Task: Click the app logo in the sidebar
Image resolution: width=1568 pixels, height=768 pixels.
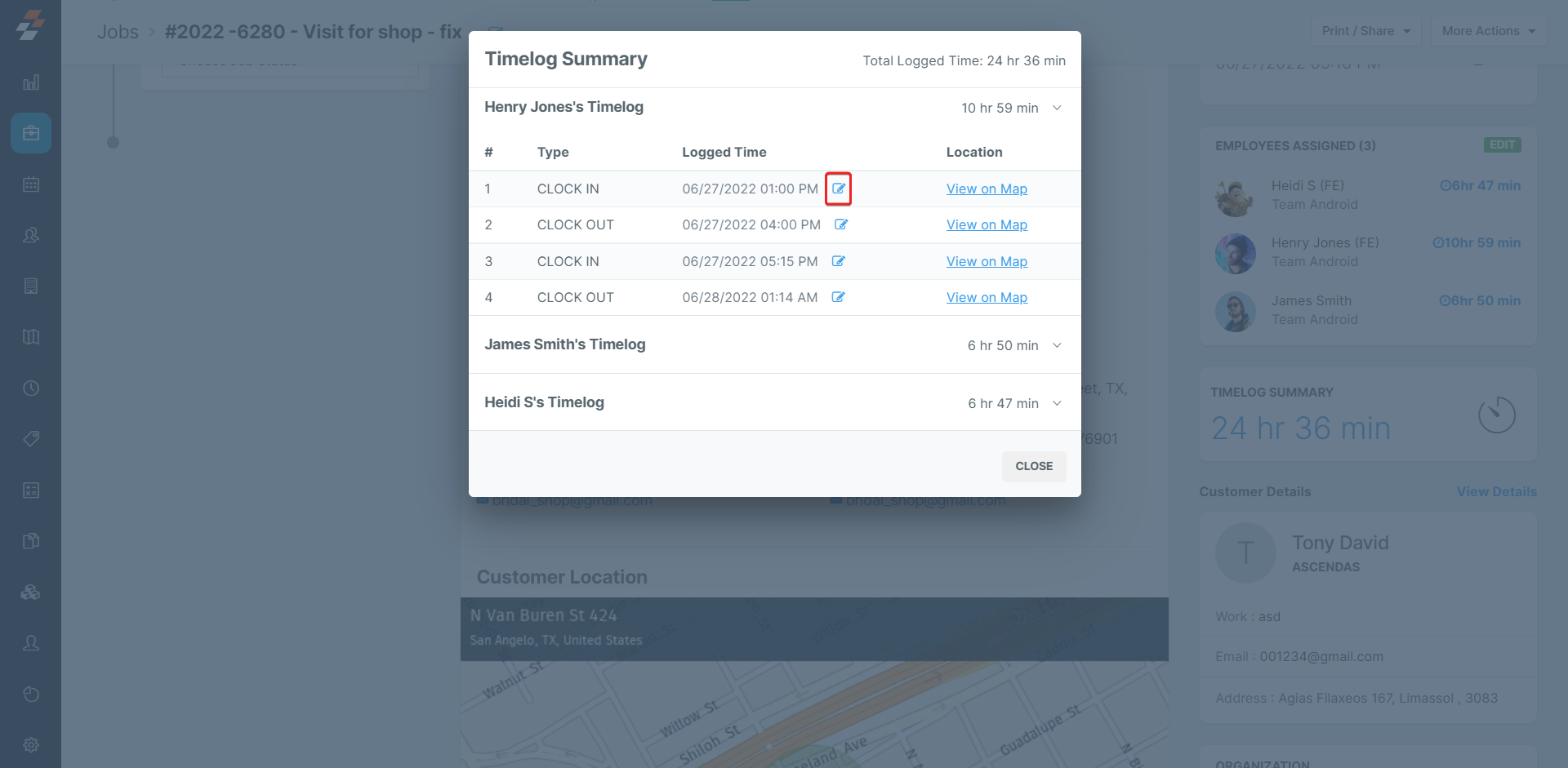Action: 31,25
